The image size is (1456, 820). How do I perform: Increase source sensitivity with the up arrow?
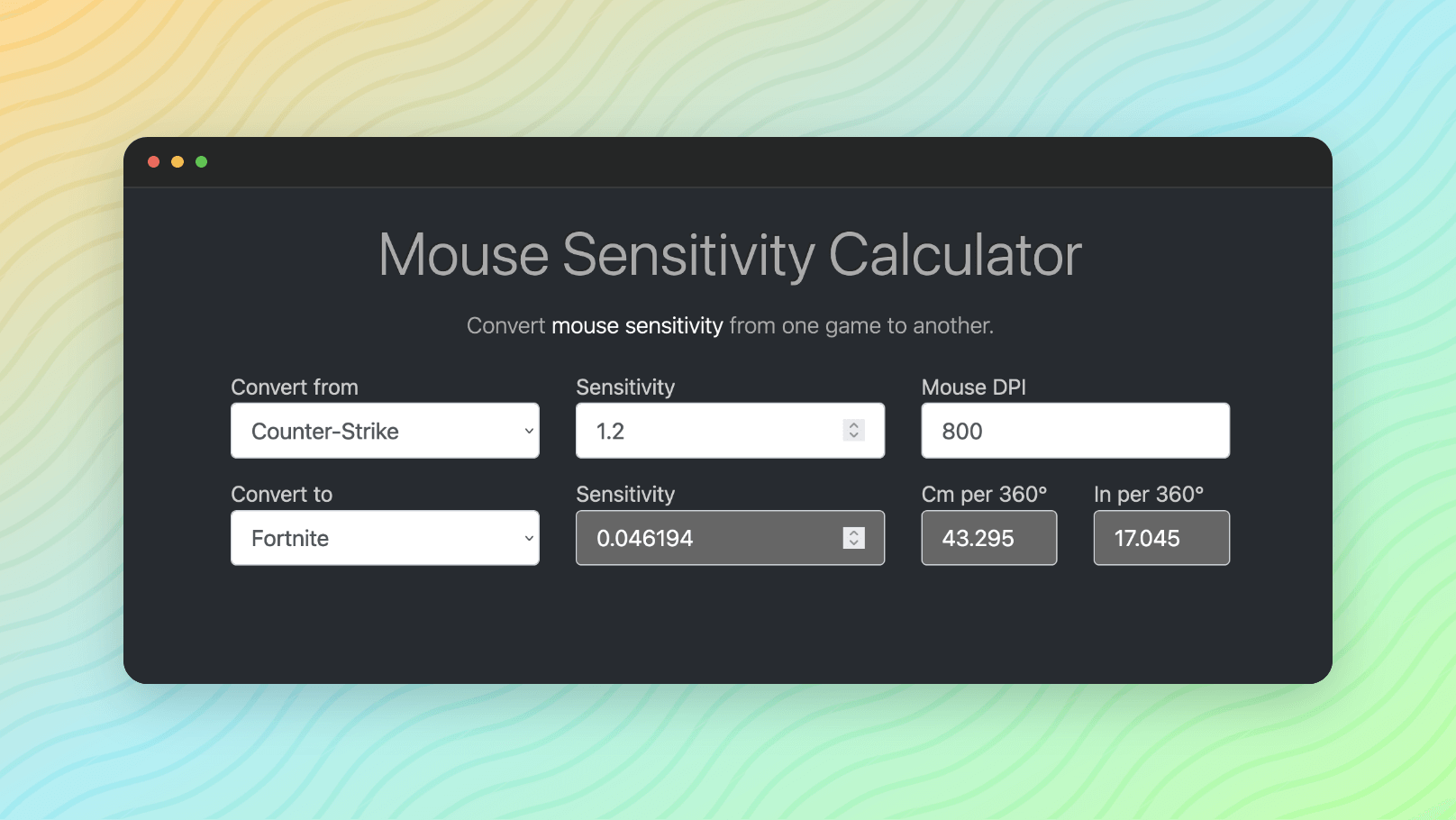coord(854,425)
